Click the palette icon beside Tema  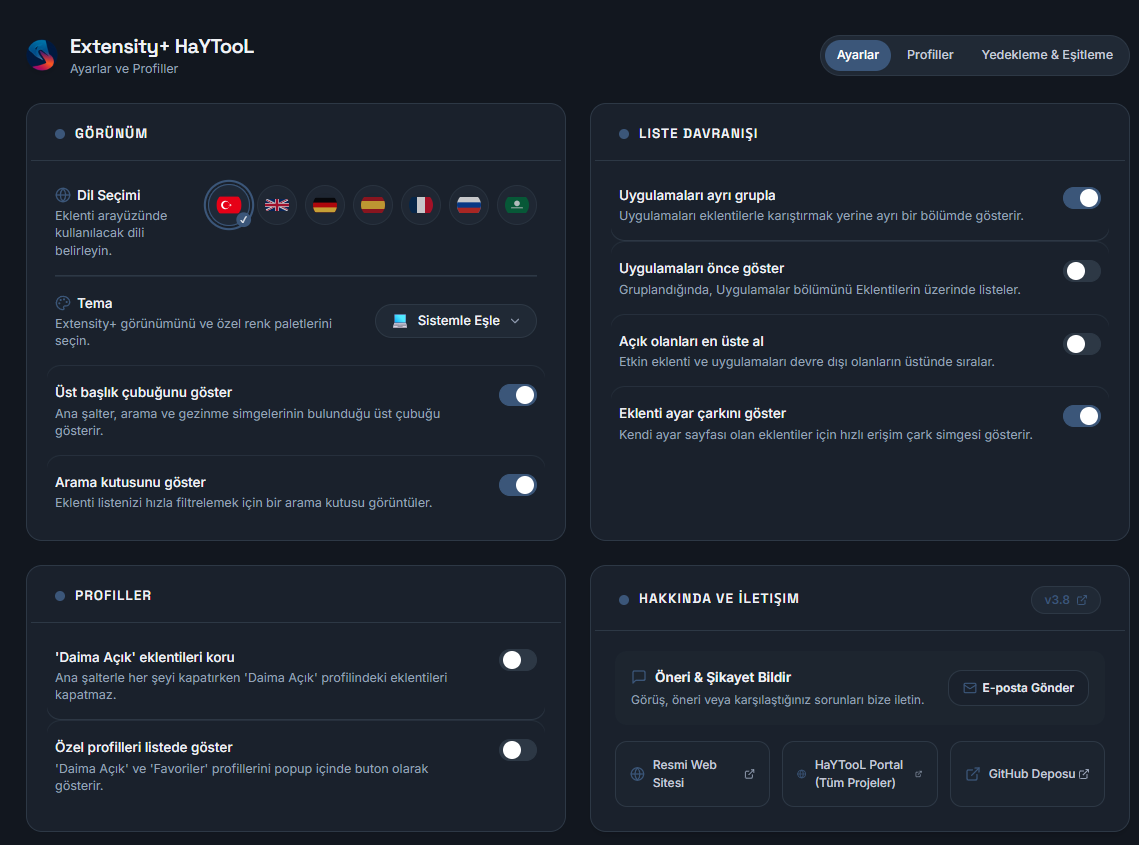point(63,303)
